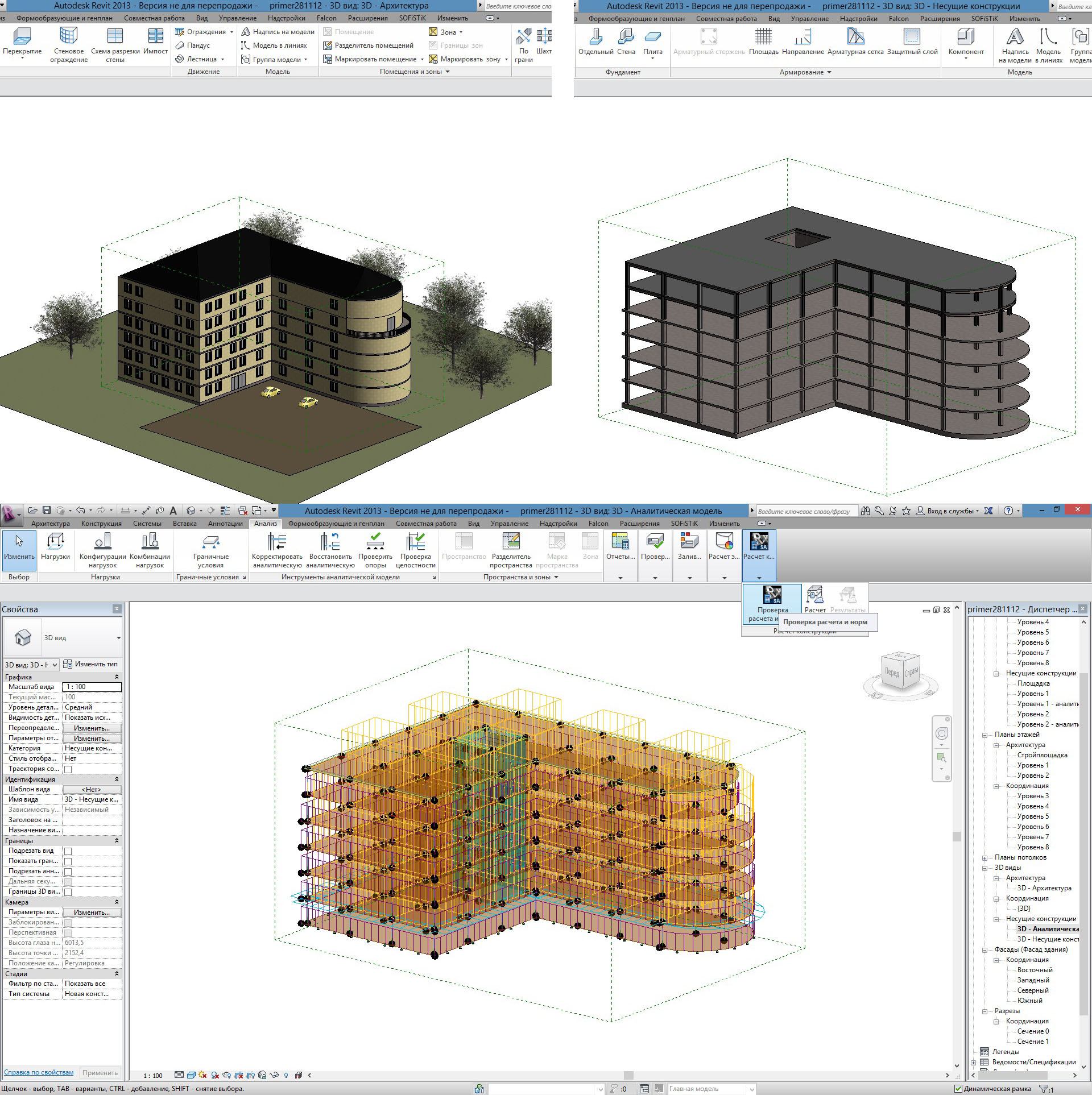Click Изменить тип button in Properties
This screenshot has height=1095, width=1092.
tap(91, 664)
